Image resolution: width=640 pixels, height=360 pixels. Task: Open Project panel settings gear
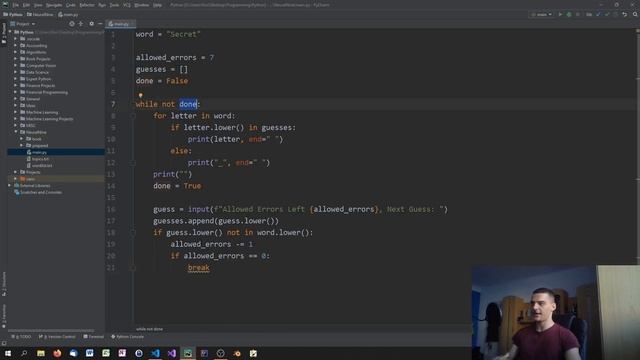[91, 24]
